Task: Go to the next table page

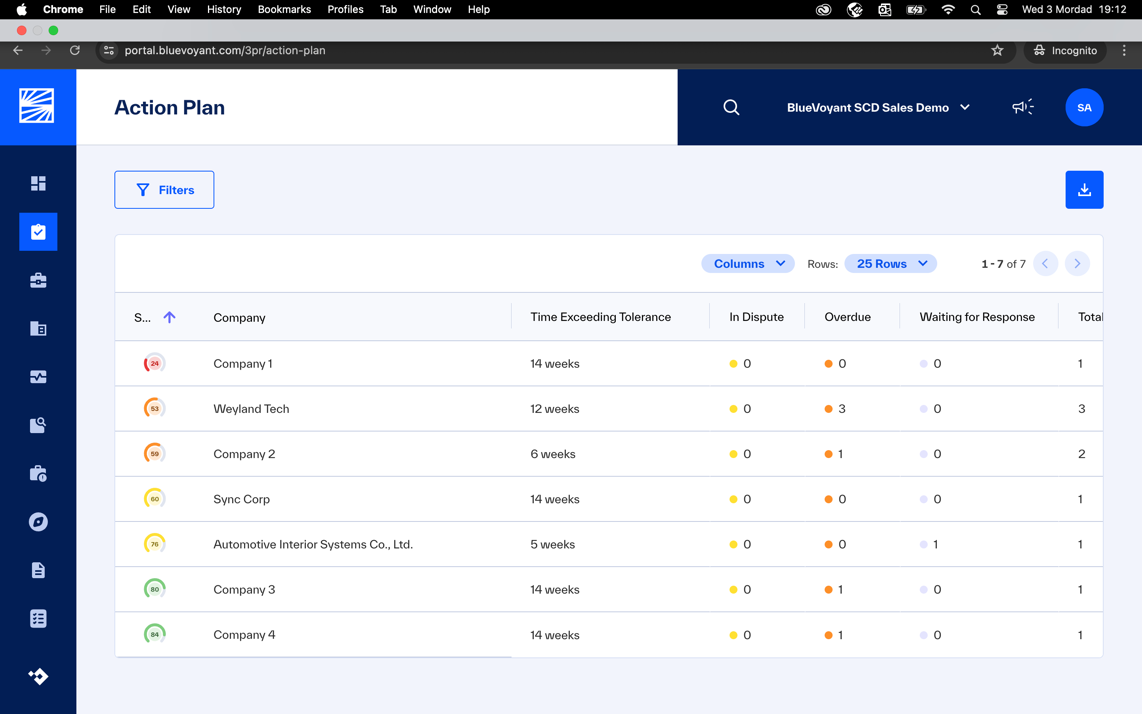Action: [x=1076, y=264]
